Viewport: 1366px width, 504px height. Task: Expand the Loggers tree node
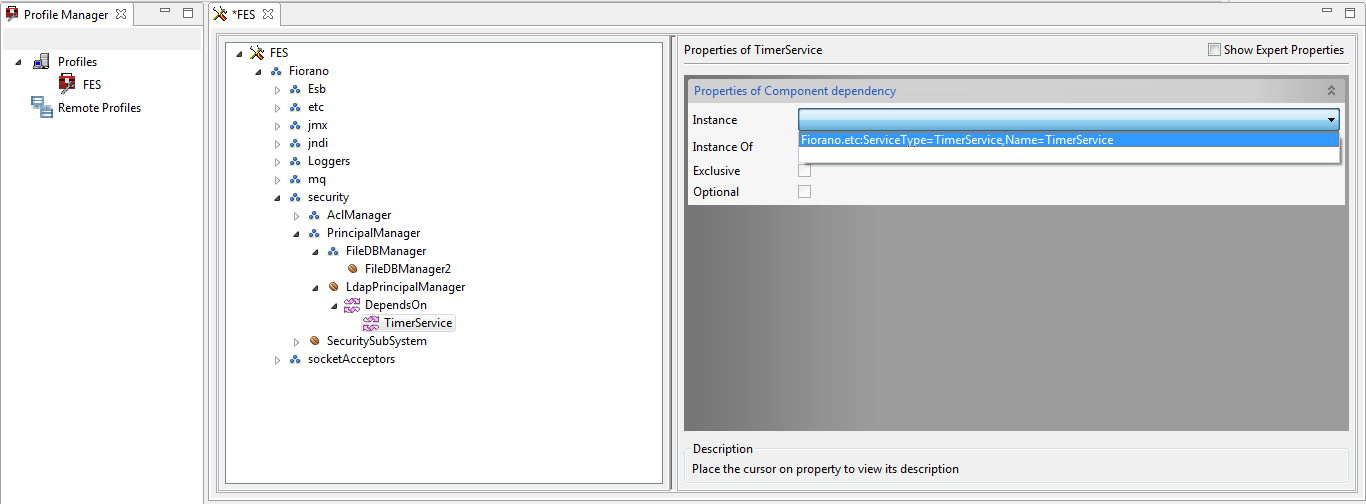click(277, 161)
